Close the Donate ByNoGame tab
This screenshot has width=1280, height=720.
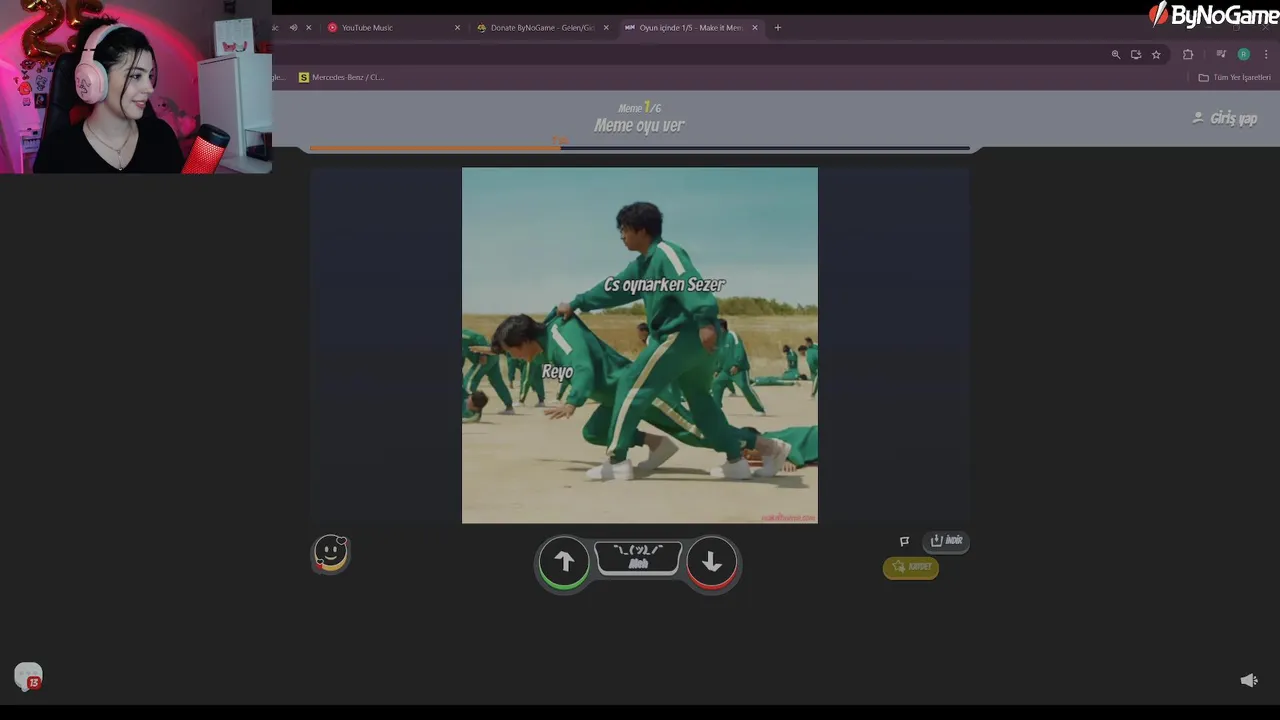tap(606, 28)
